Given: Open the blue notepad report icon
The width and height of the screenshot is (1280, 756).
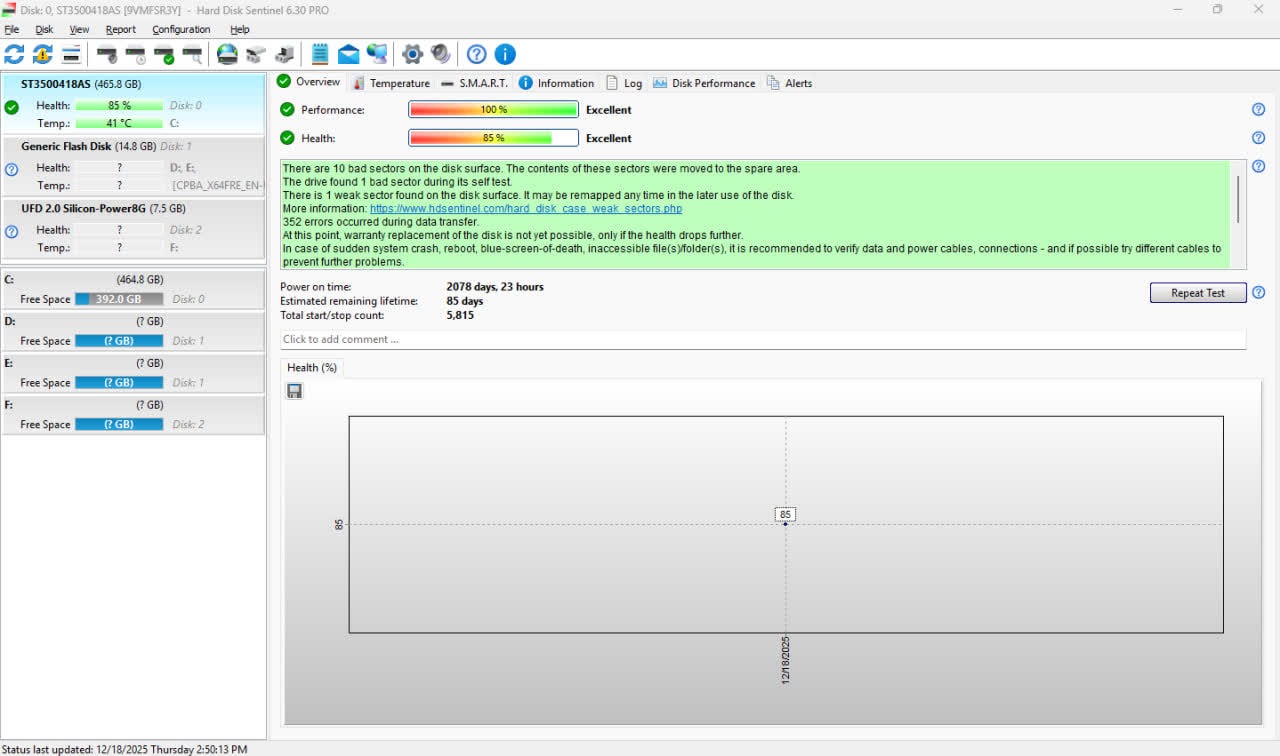Looking at the screenshot, I should (x=320, y=54).
